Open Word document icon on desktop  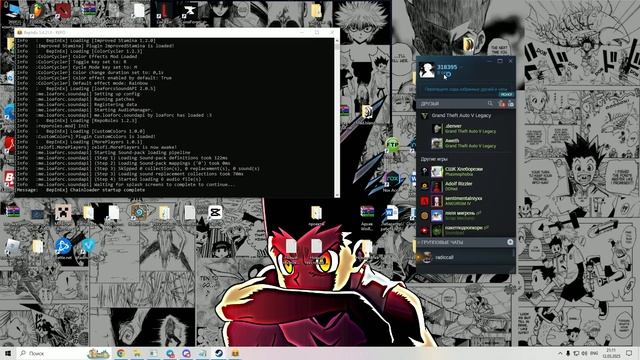(392, 213)
